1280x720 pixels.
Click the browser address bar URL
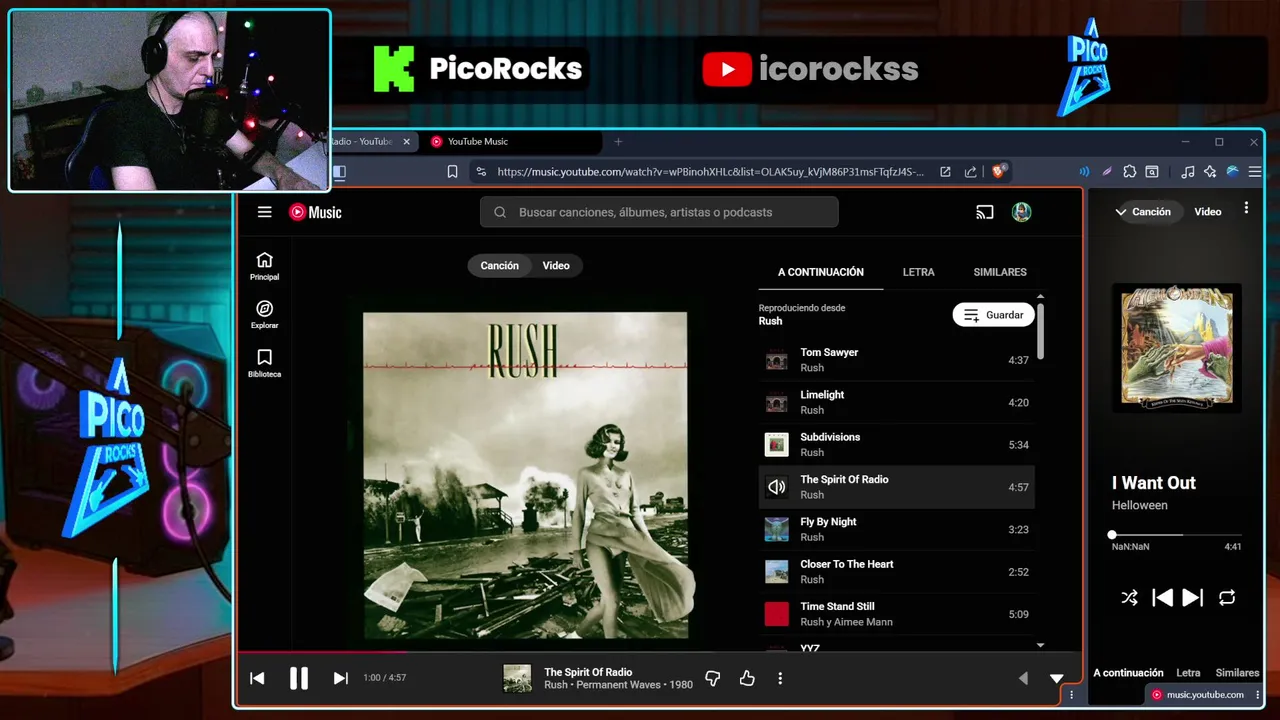click(710, 172)
